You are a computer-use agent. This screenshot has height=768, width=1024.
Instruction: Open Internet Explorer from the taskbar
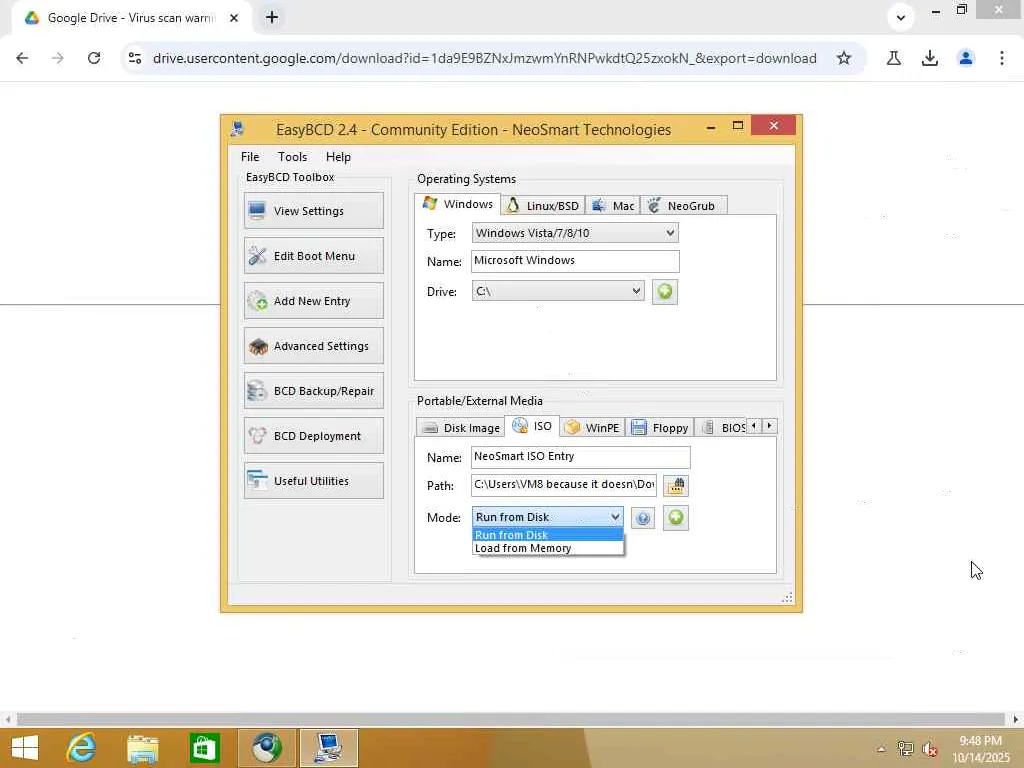pyautogui.click(x=82, y=748)
